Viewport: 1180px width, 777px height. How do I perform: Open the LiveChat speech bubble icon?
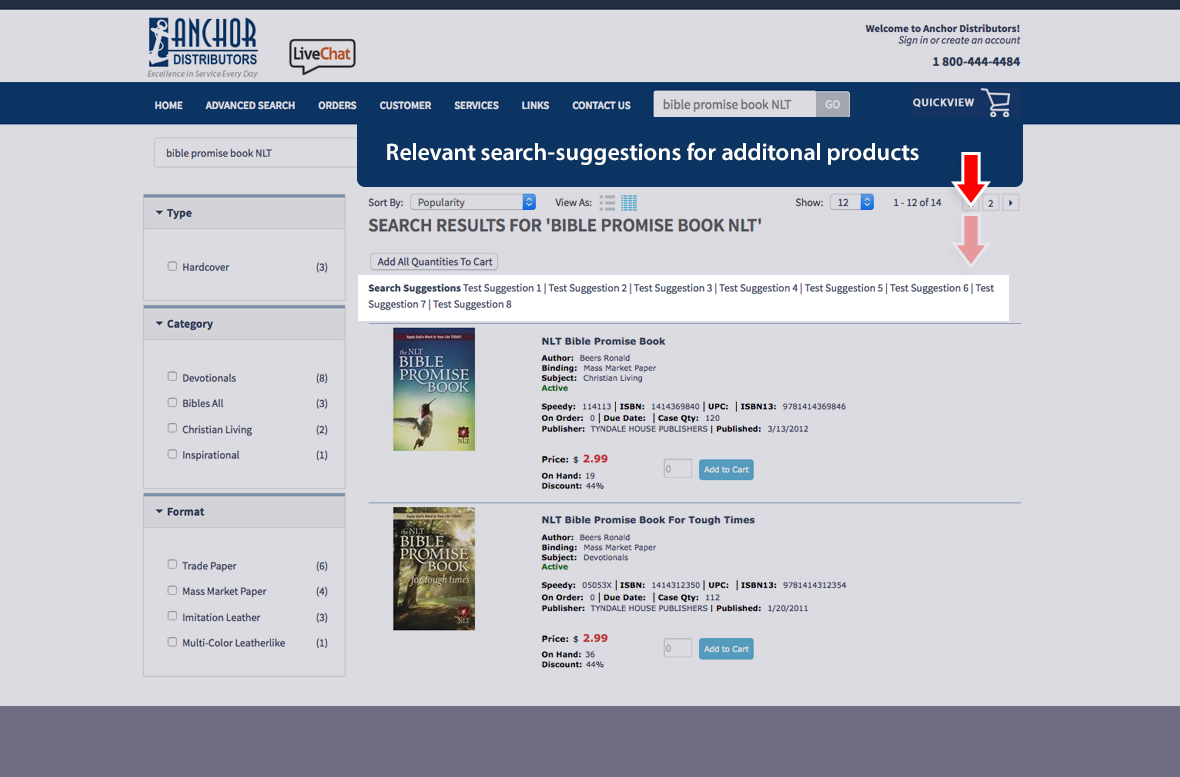pyautogui.click(x=322, y=56)
